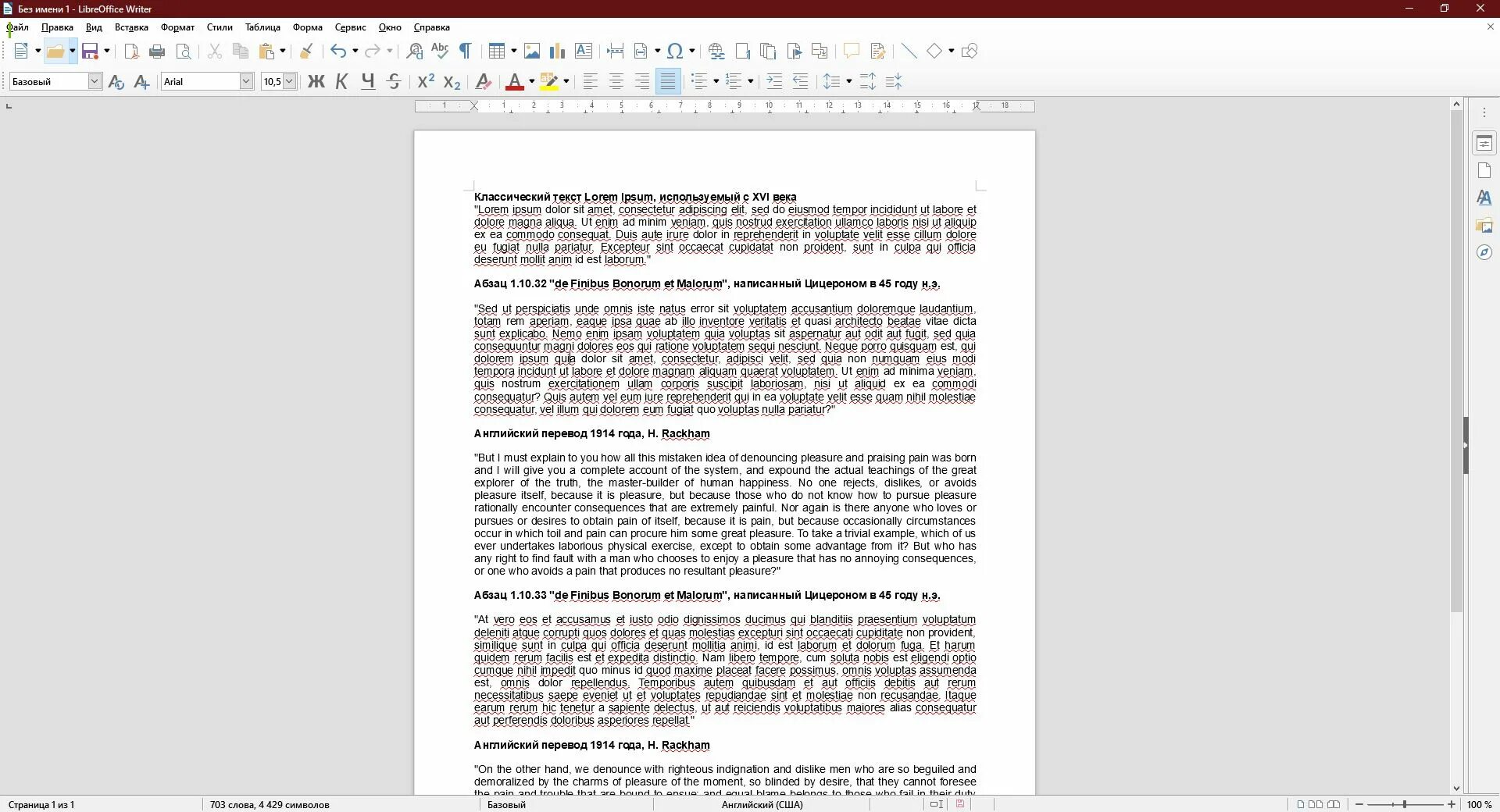
Task: Toggle formatting marks pilcrow
Action: 466,52
